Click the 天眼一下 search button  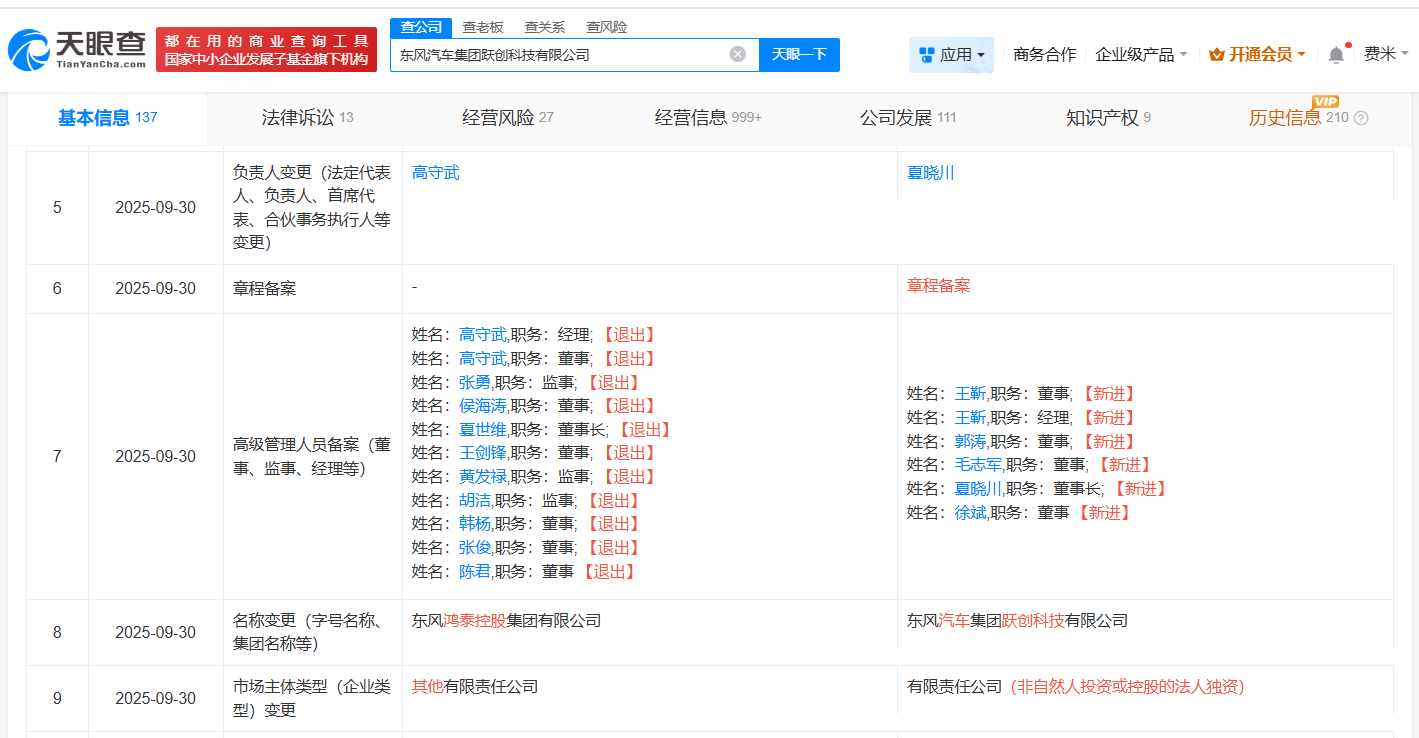(800, 55)
